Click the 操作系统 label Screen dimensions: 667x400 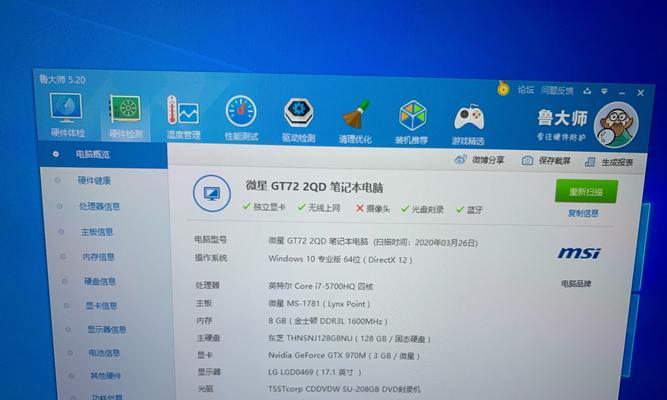click(x=211, y=258)
